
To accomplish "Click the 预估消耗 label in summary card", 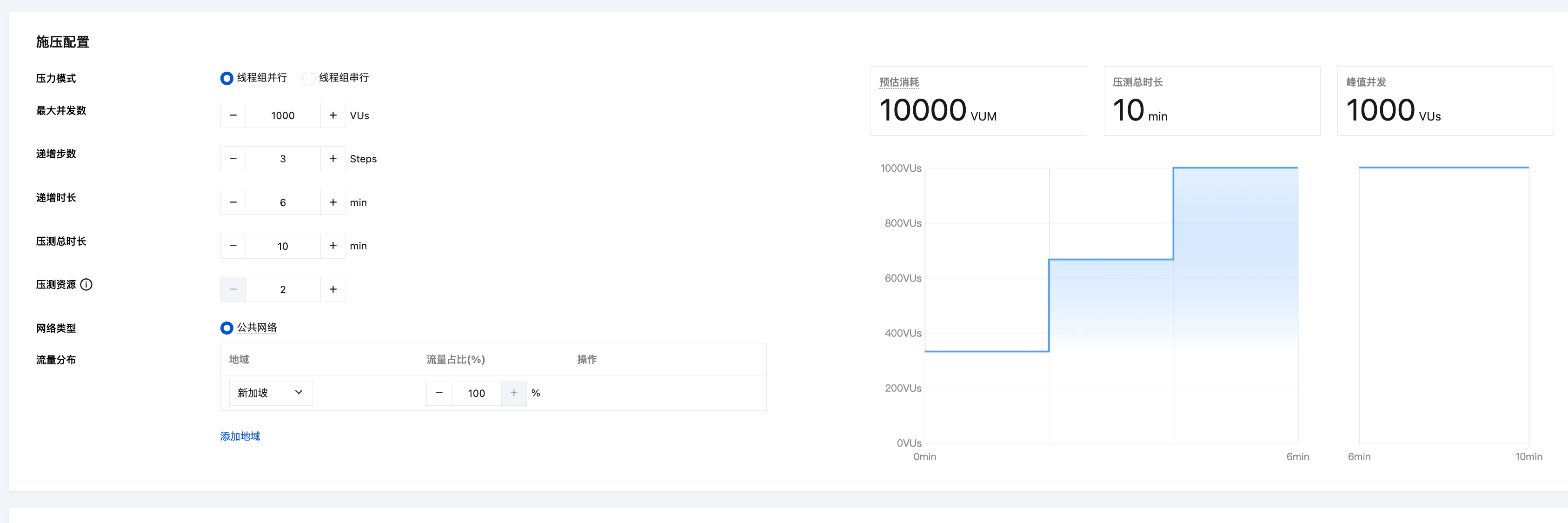I will [x=899, y=81].
